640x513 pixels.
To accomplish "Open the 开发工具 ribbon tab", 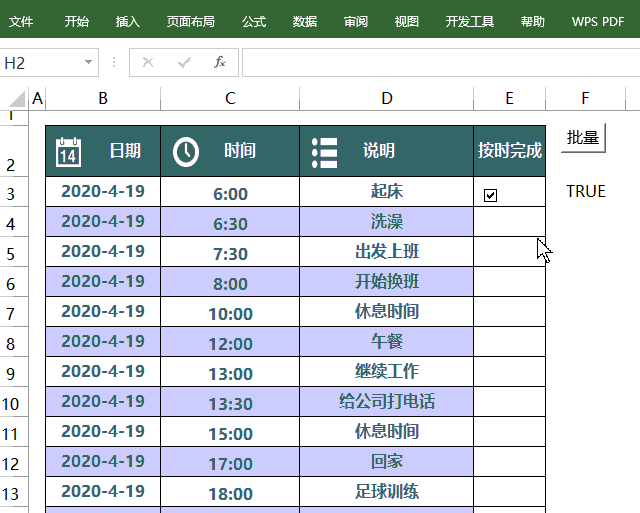I will 469,21.
